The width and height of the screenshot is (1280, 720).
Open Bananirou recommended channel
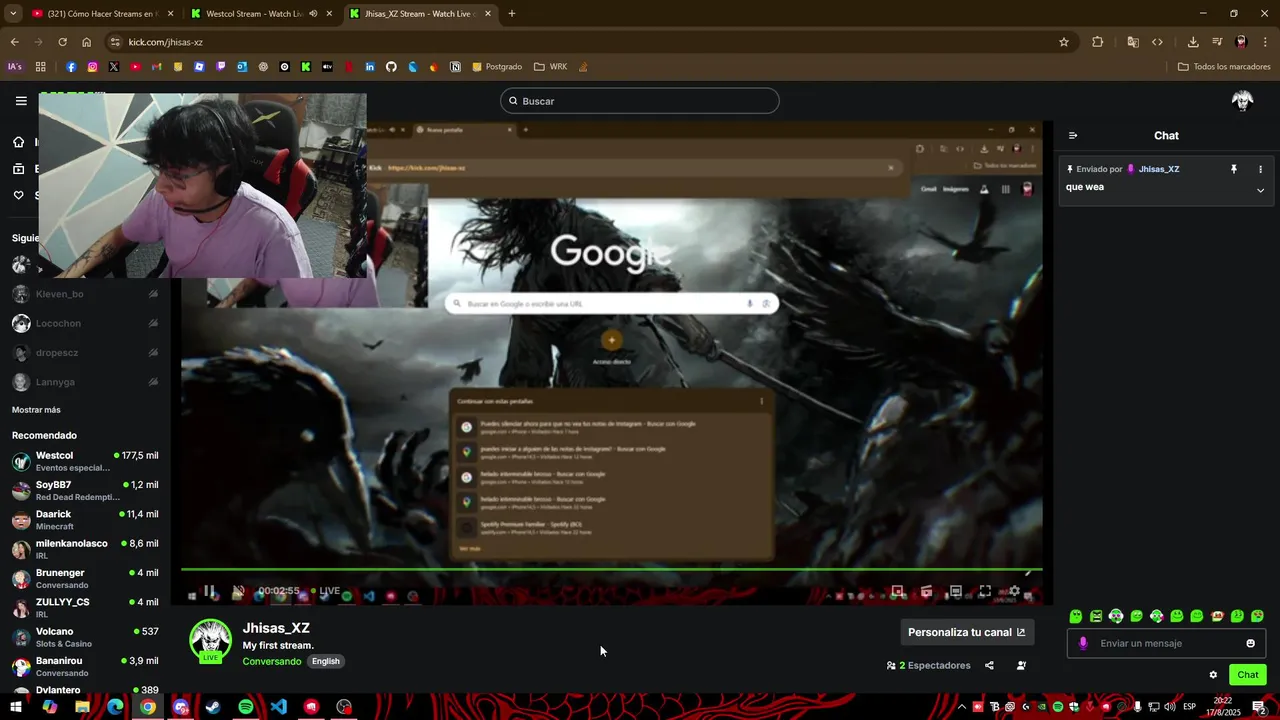tap(85, 666)
